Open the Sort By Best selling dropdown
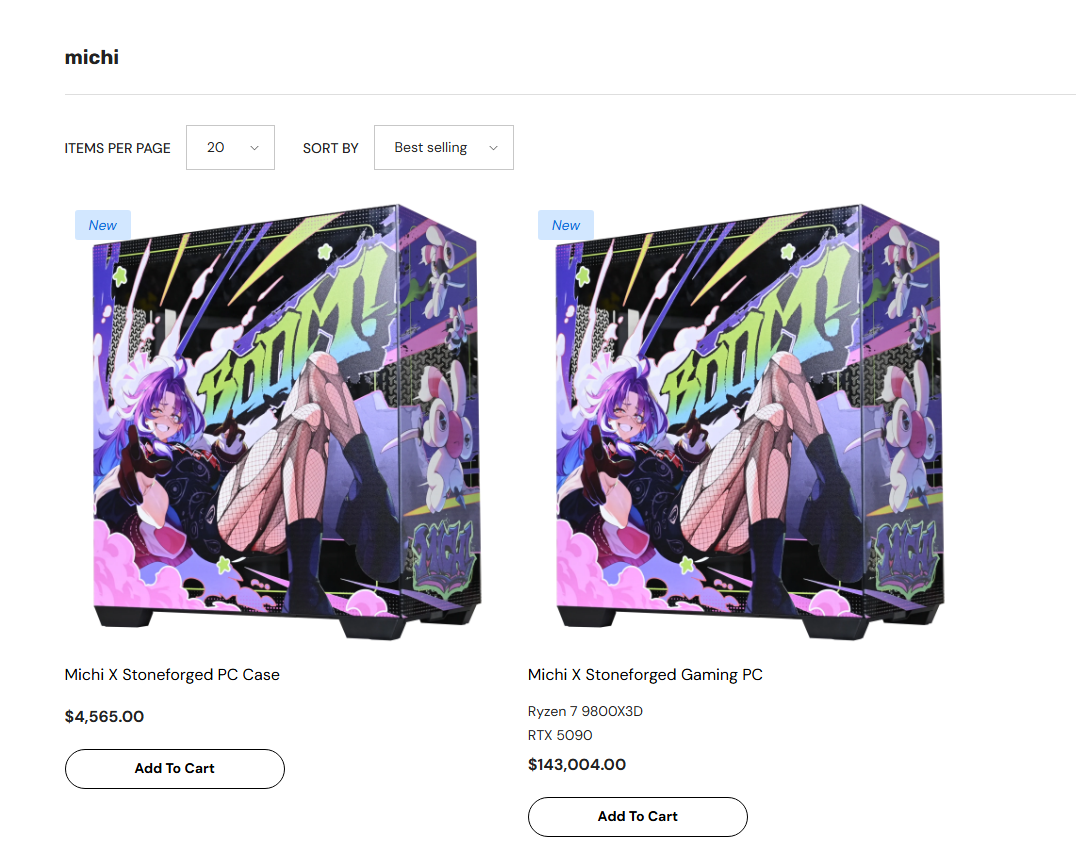The height and width of the screenshot is (855, 1076). 443,148
